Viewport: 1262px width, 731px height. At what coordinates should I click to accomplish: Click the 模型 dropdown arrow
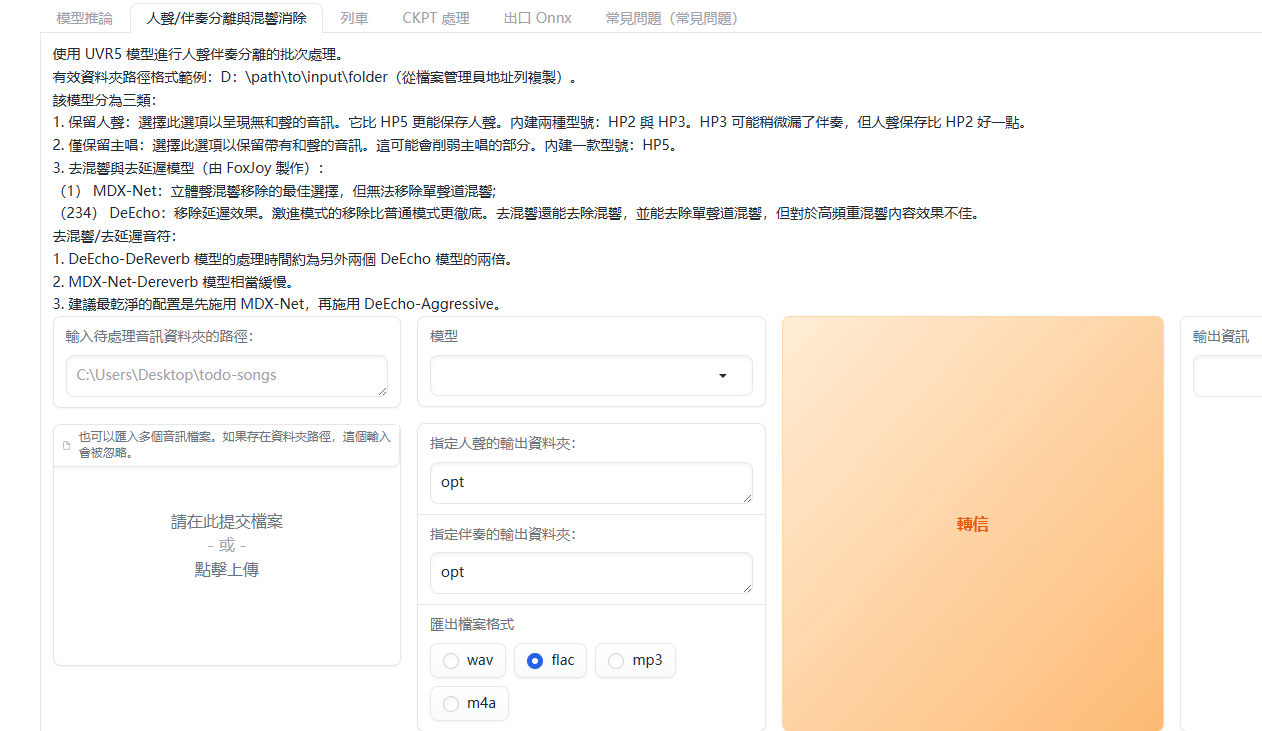point(723,376)
